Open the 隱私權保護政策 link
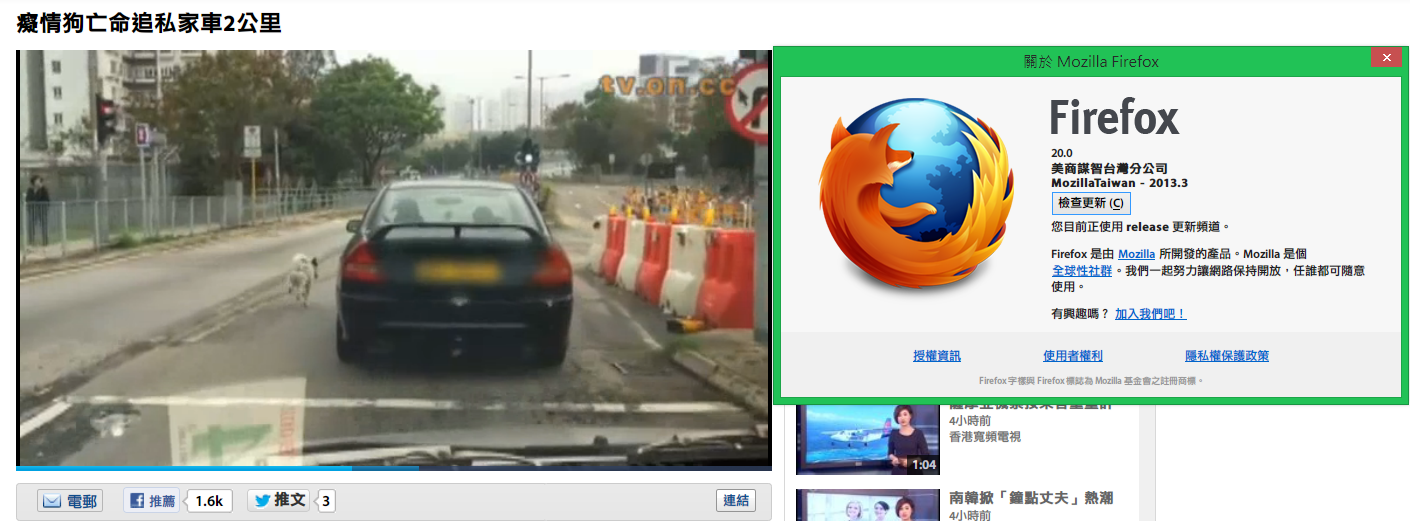Image resolution: width=1410 pixels, height=521 pixels. (x=1226, y=356)
